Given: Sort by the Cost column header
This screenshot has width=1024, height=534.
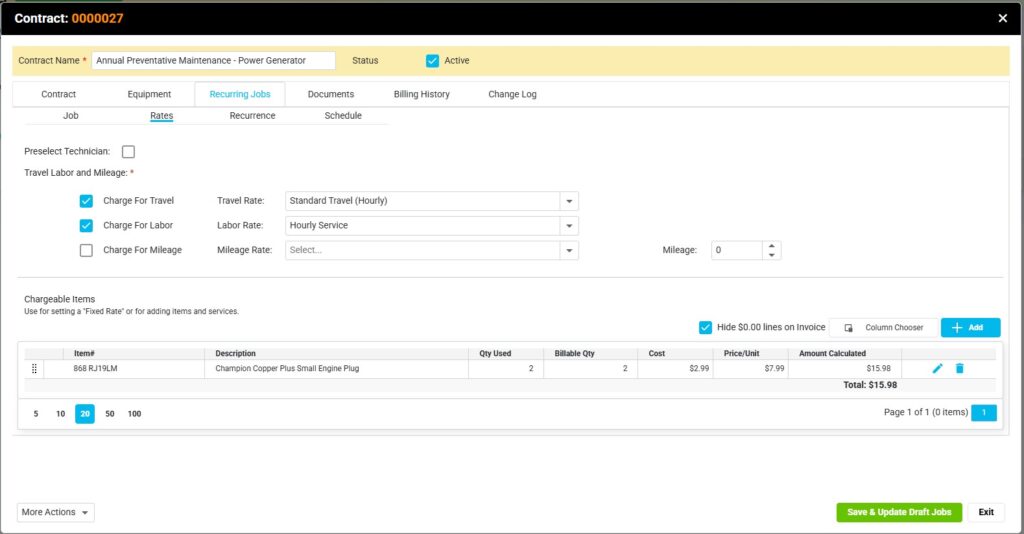Looking at the screenshot, I should tap(675, 353).
